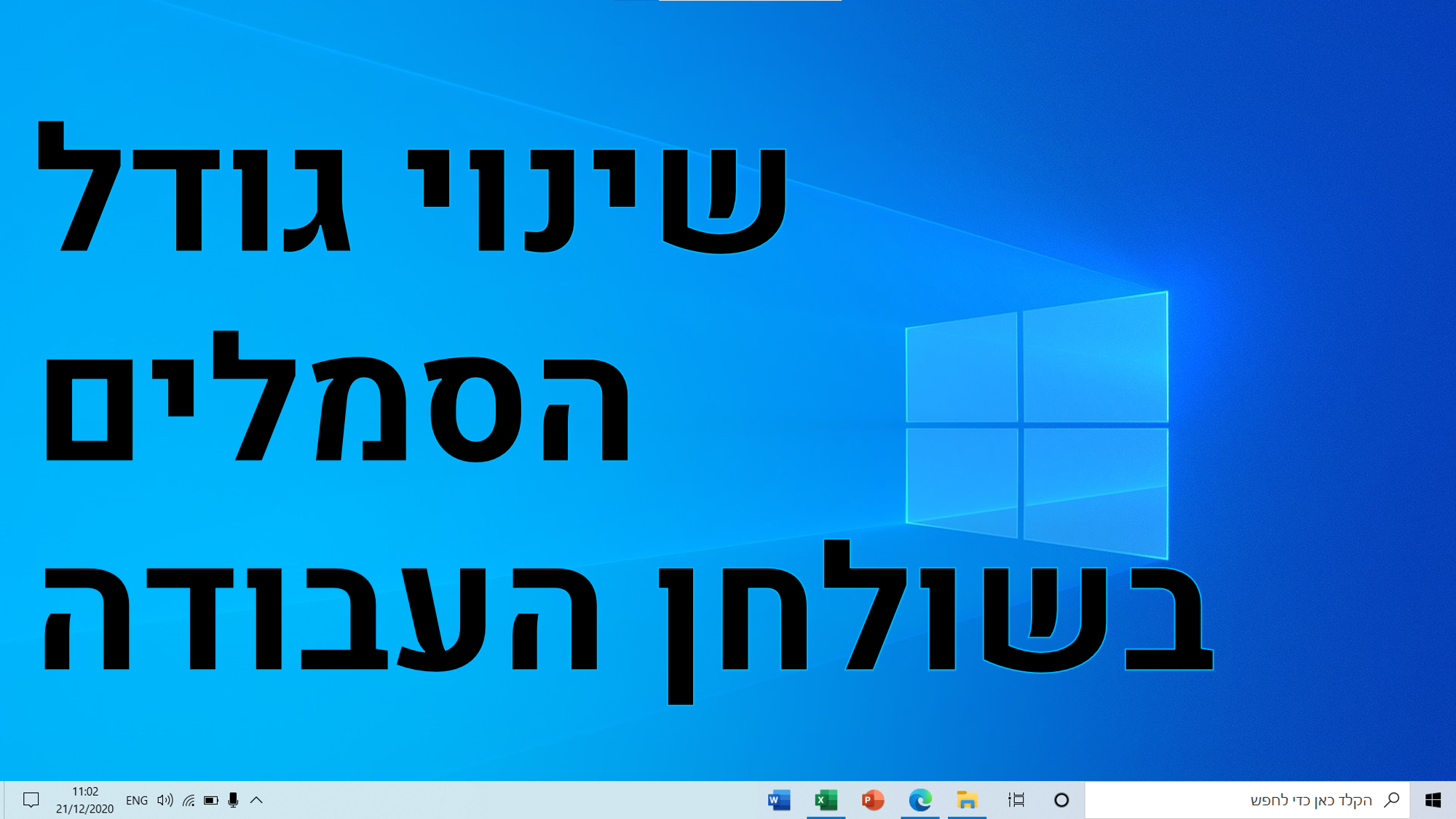Open PowerPoint from the taskbar
This screenshot has height=819, width=1456.
tap(873, 800)
